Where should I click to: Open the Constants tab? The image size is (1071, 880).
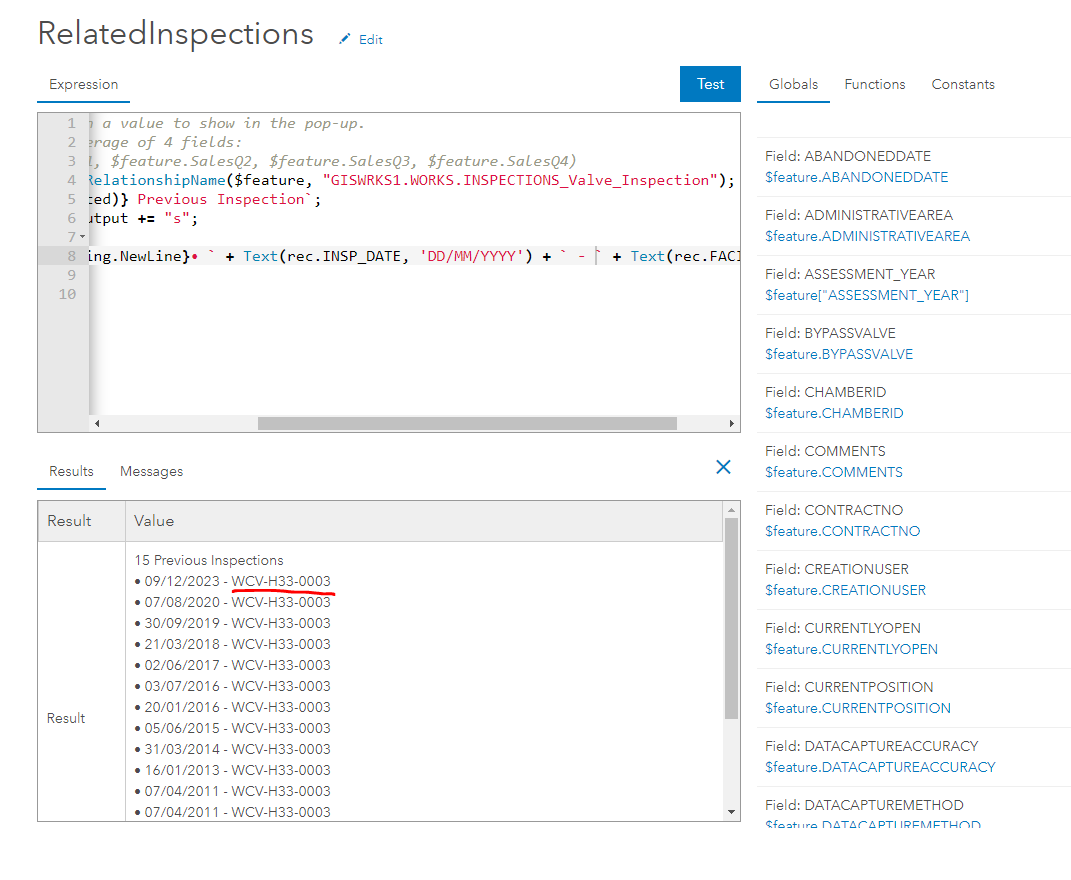[963, 84]
